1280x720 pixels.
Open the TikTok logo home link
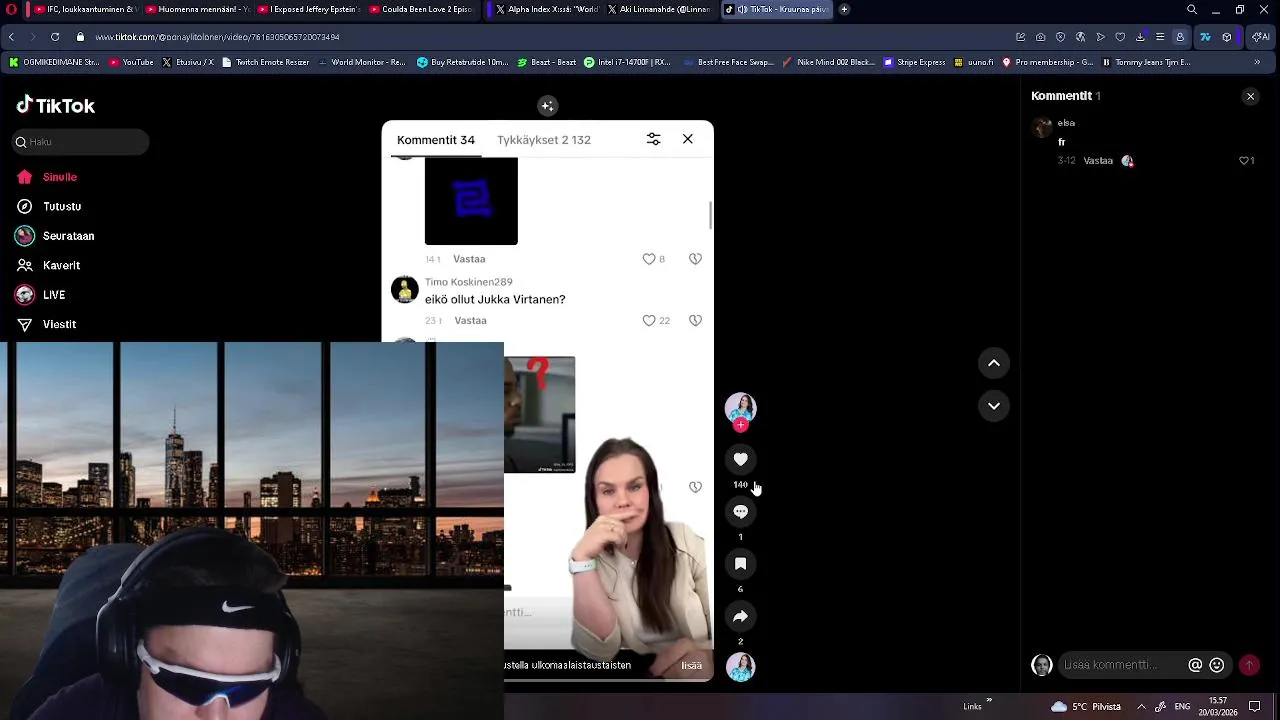(56, 104)
